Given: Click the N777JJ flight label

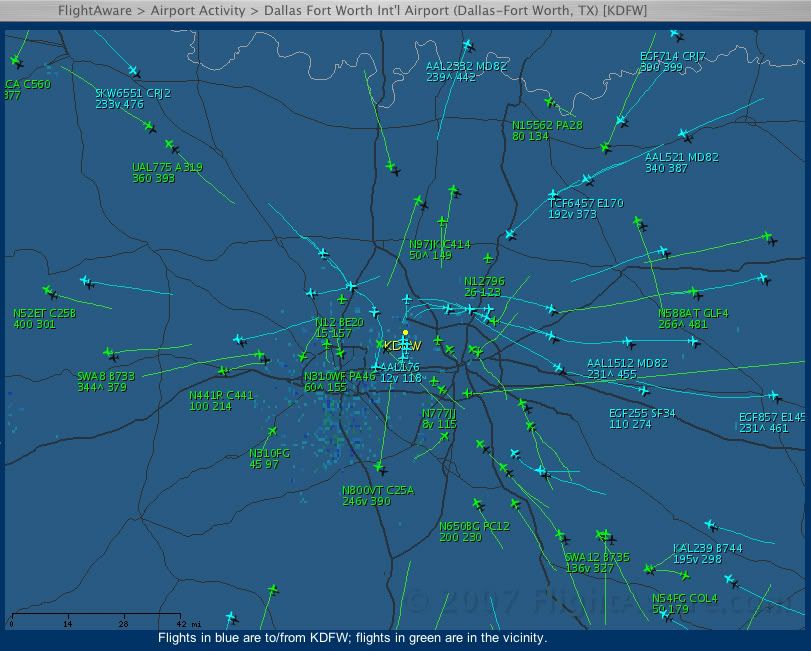Looking at the screenshot, I should 440,419.
